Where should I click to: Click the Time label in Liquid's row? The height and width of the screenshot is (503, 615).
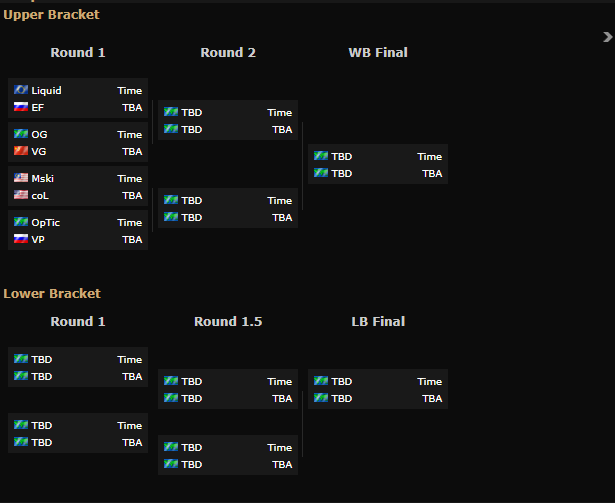[130, 90]
